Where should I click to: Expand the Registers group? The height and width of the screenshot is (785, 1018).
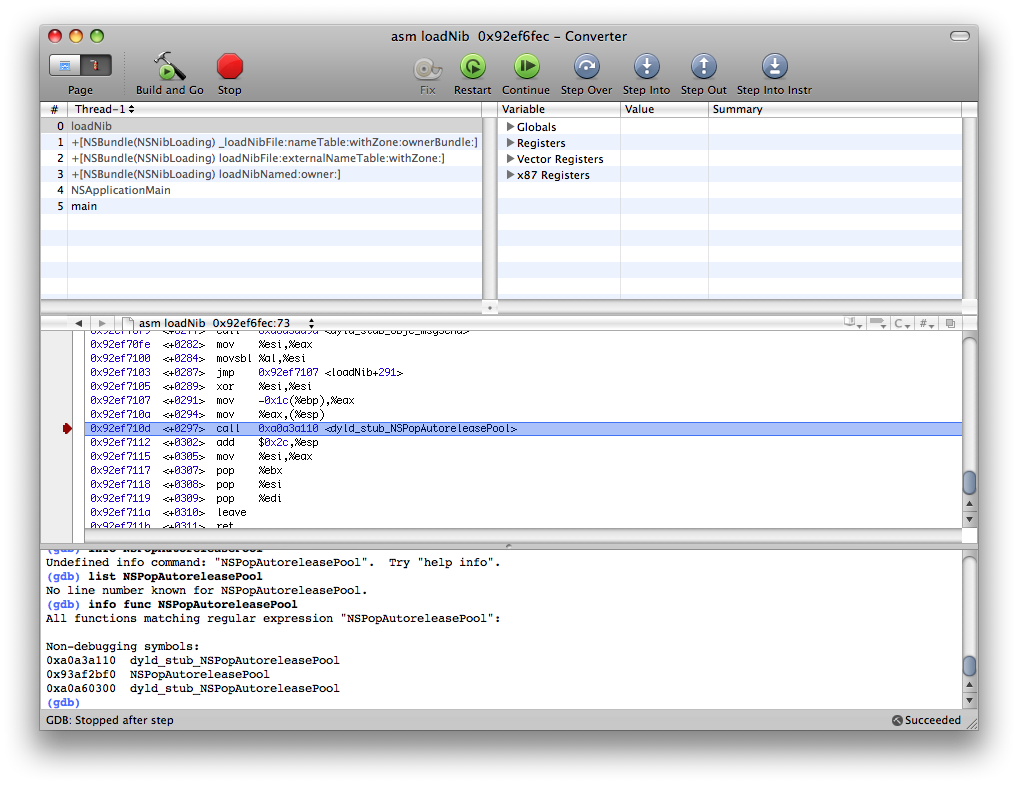click(x=510, y=143)
